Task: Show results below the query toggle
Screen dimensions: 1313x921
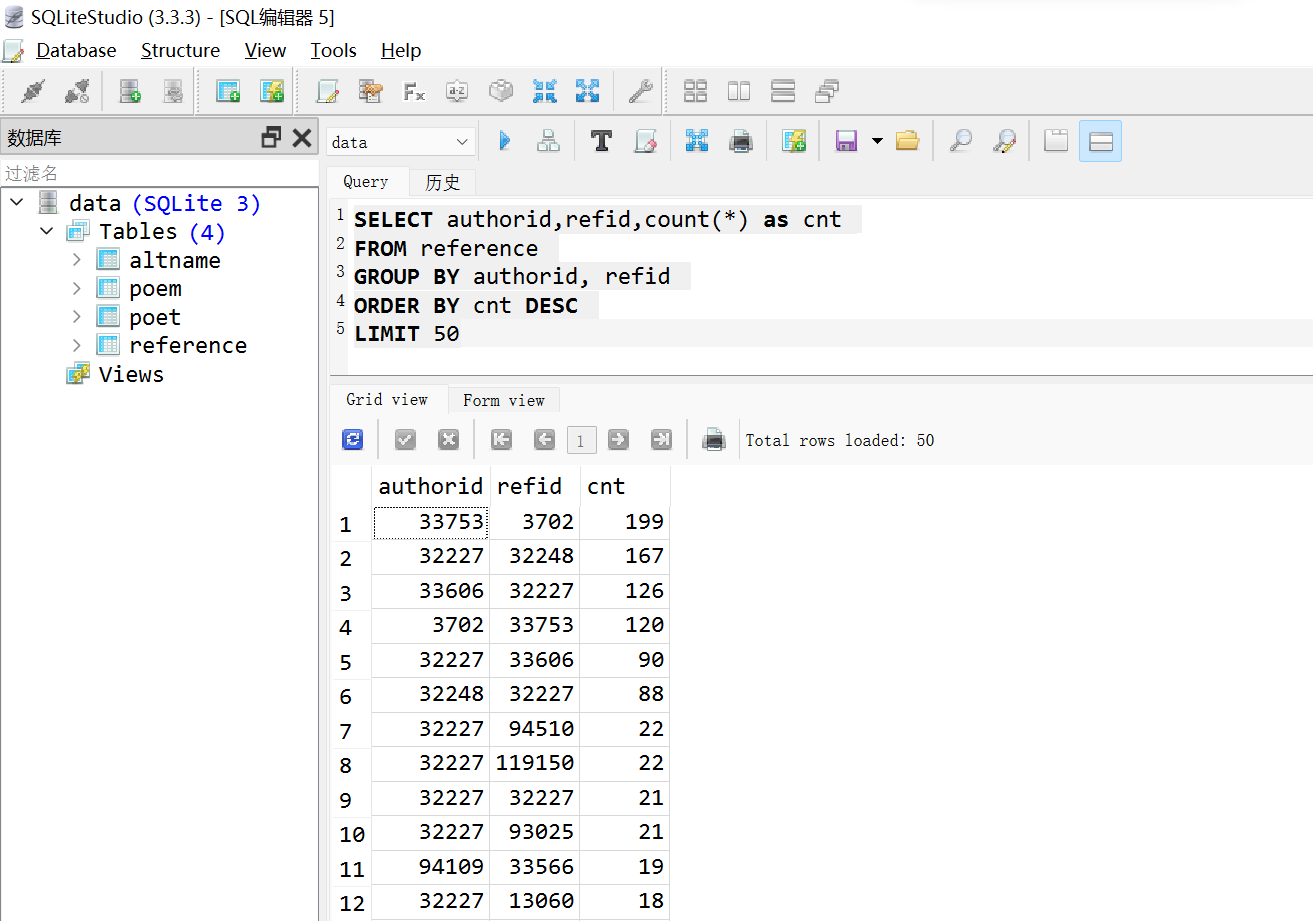Action: pyautogui.click(x=1100, y=141)
